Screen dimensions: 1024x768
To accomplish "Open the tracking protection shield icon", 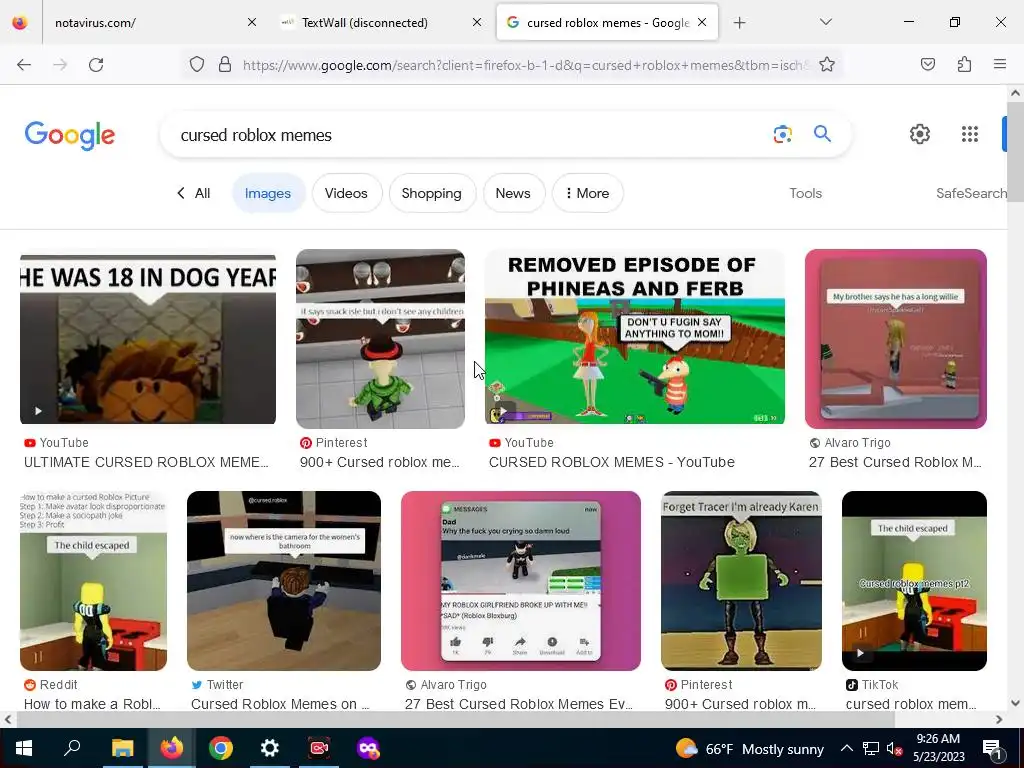I will click(x=197, y=64).
